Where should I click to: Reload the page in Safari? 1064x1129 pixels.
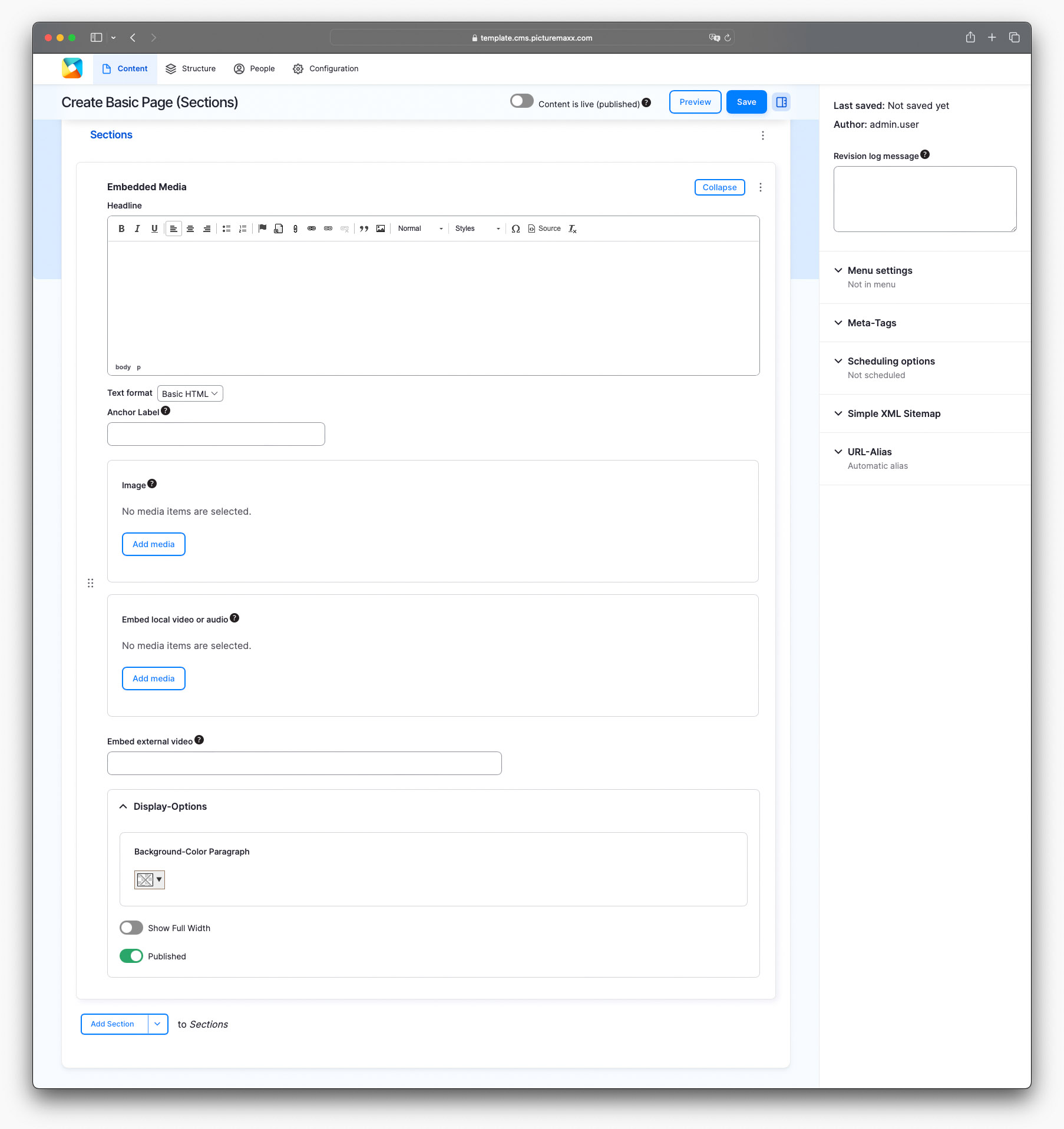coord(728,38)
